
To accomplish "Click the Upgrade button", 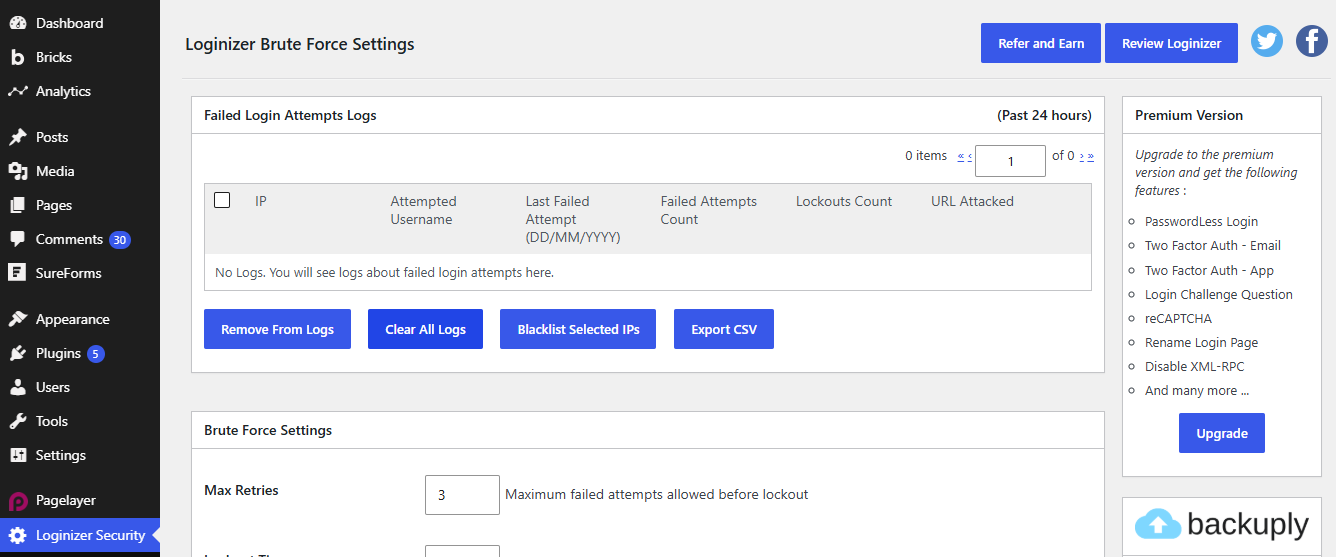I will pyautogui.click(x=1222, y=433).
